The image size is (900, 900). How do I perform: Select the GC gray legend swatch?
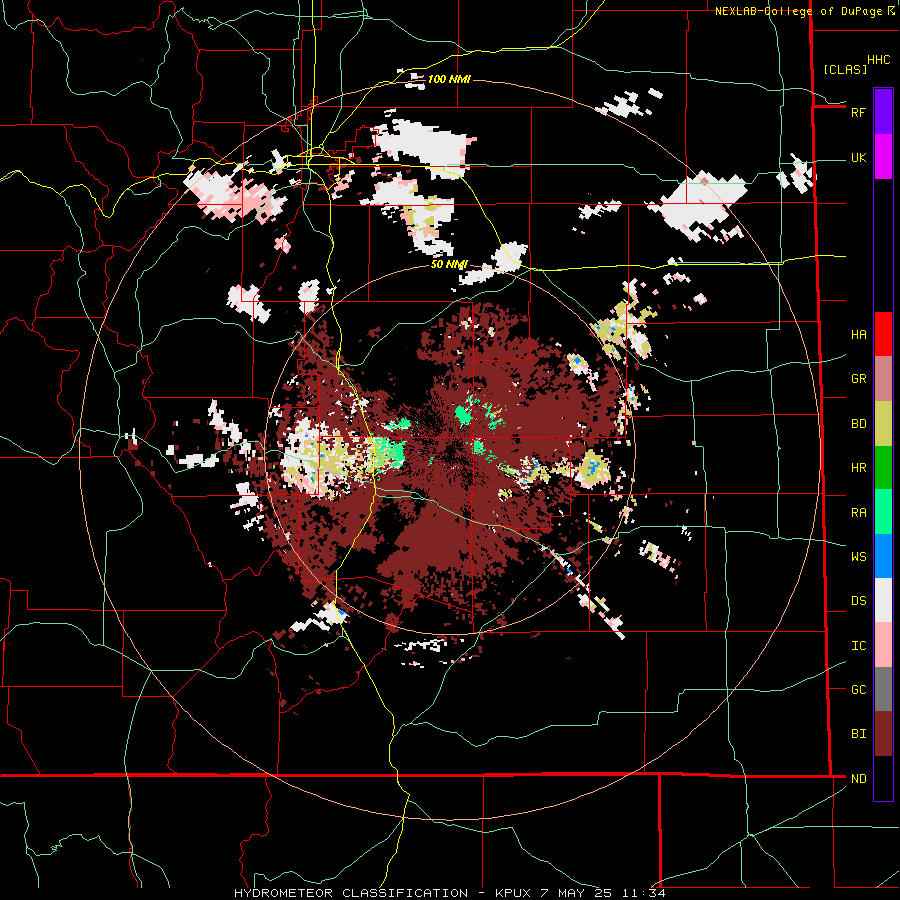click(883, 690)
